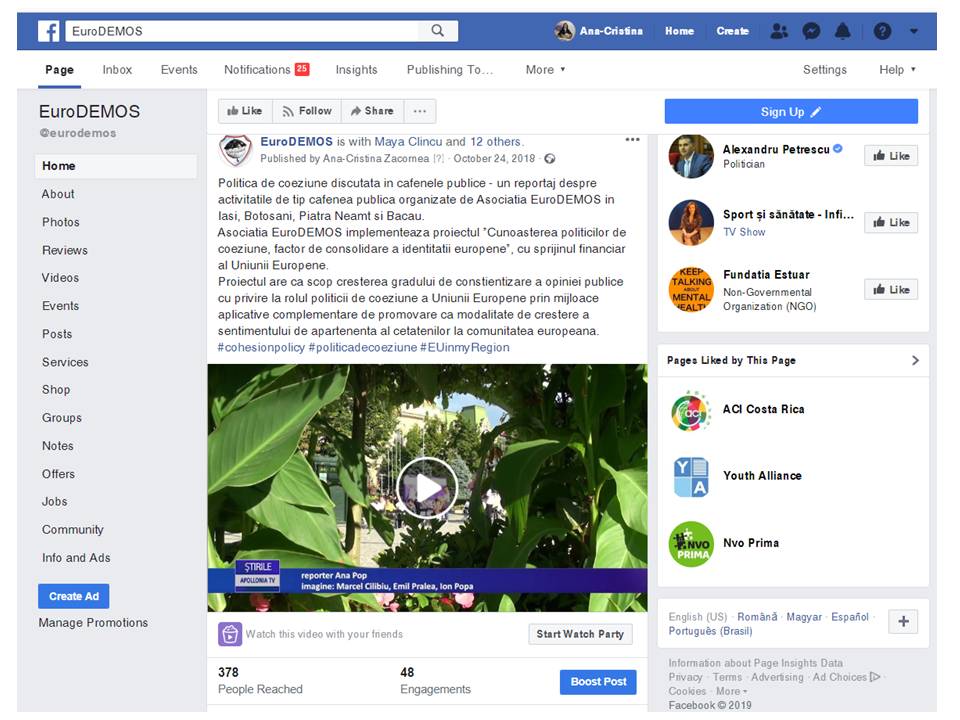Image resolution: width=960 pixels, height=720 pixels.
Task: Click the post public audience globe icon
Action: pos(550,159)
